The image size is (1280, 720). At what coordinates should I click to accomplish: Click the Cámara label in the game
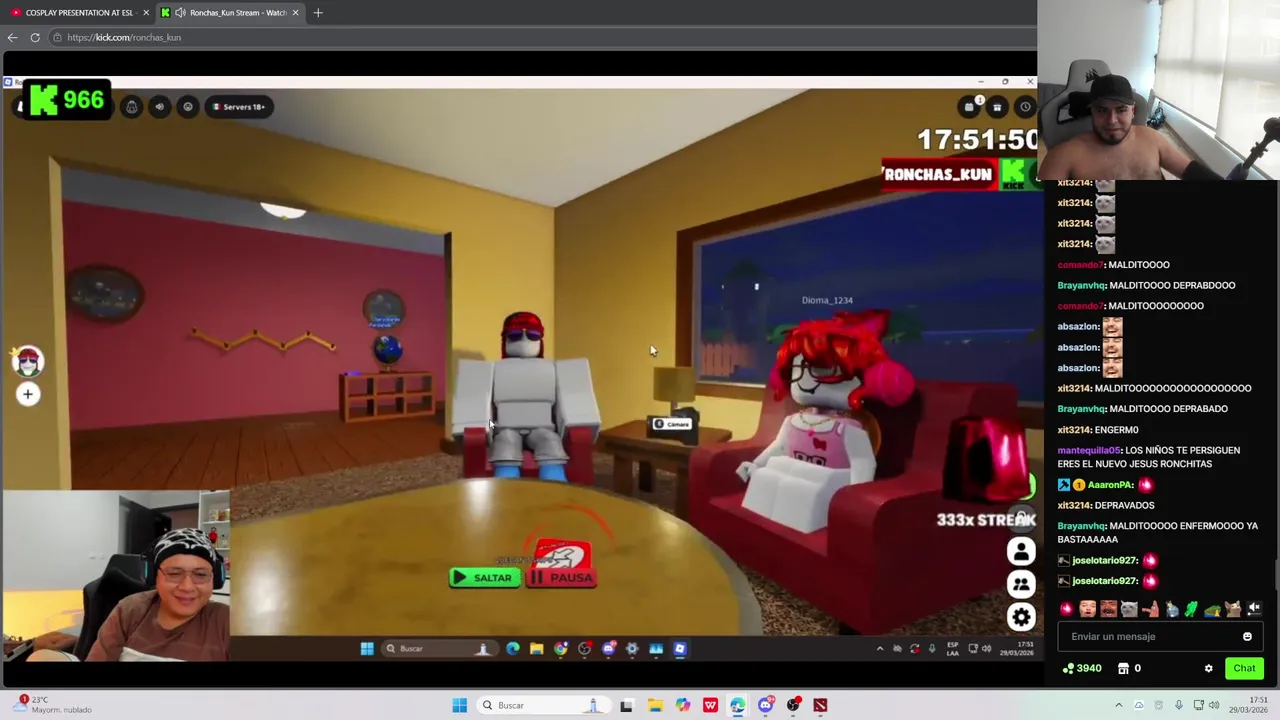click(x=672, y=424)
